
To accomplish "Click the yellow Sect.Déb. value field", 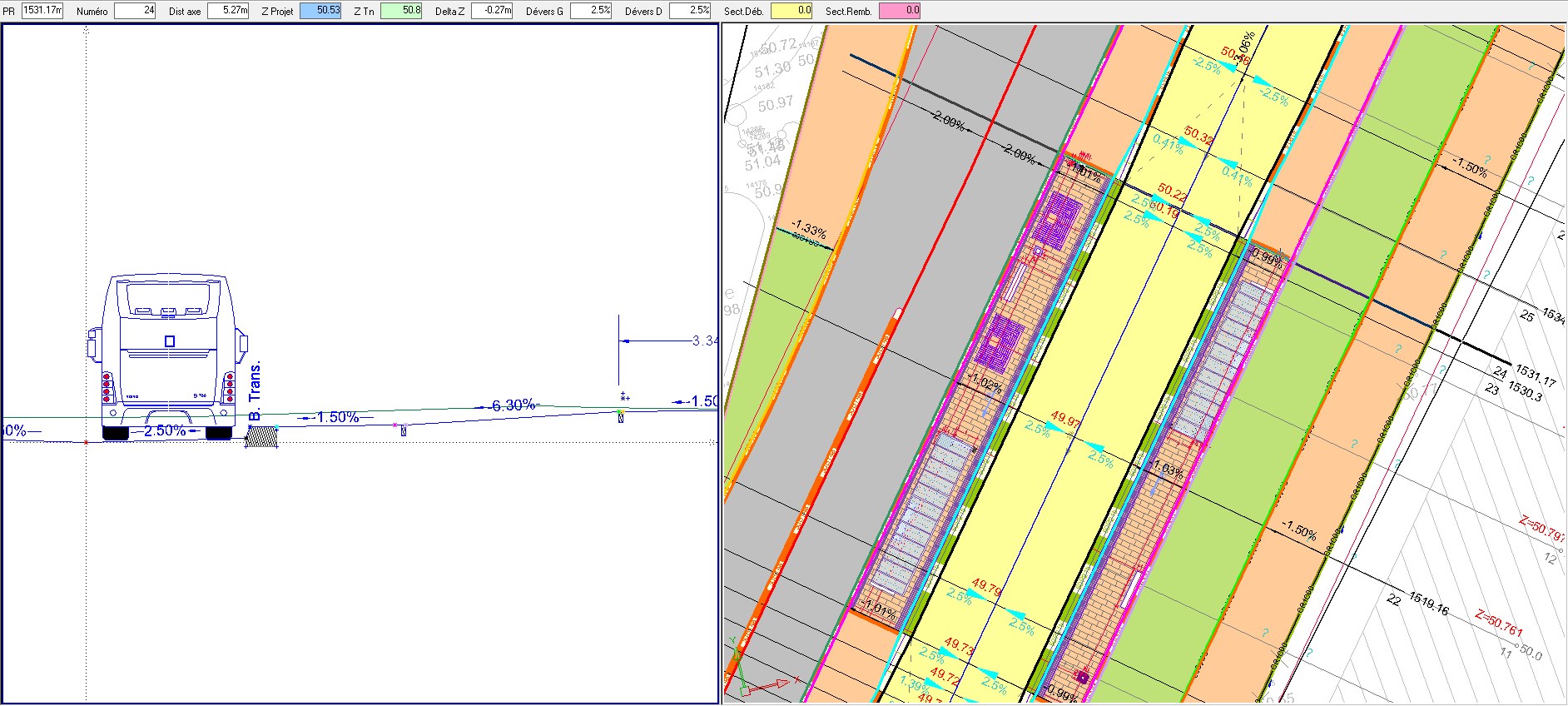I will pos(791,11).
